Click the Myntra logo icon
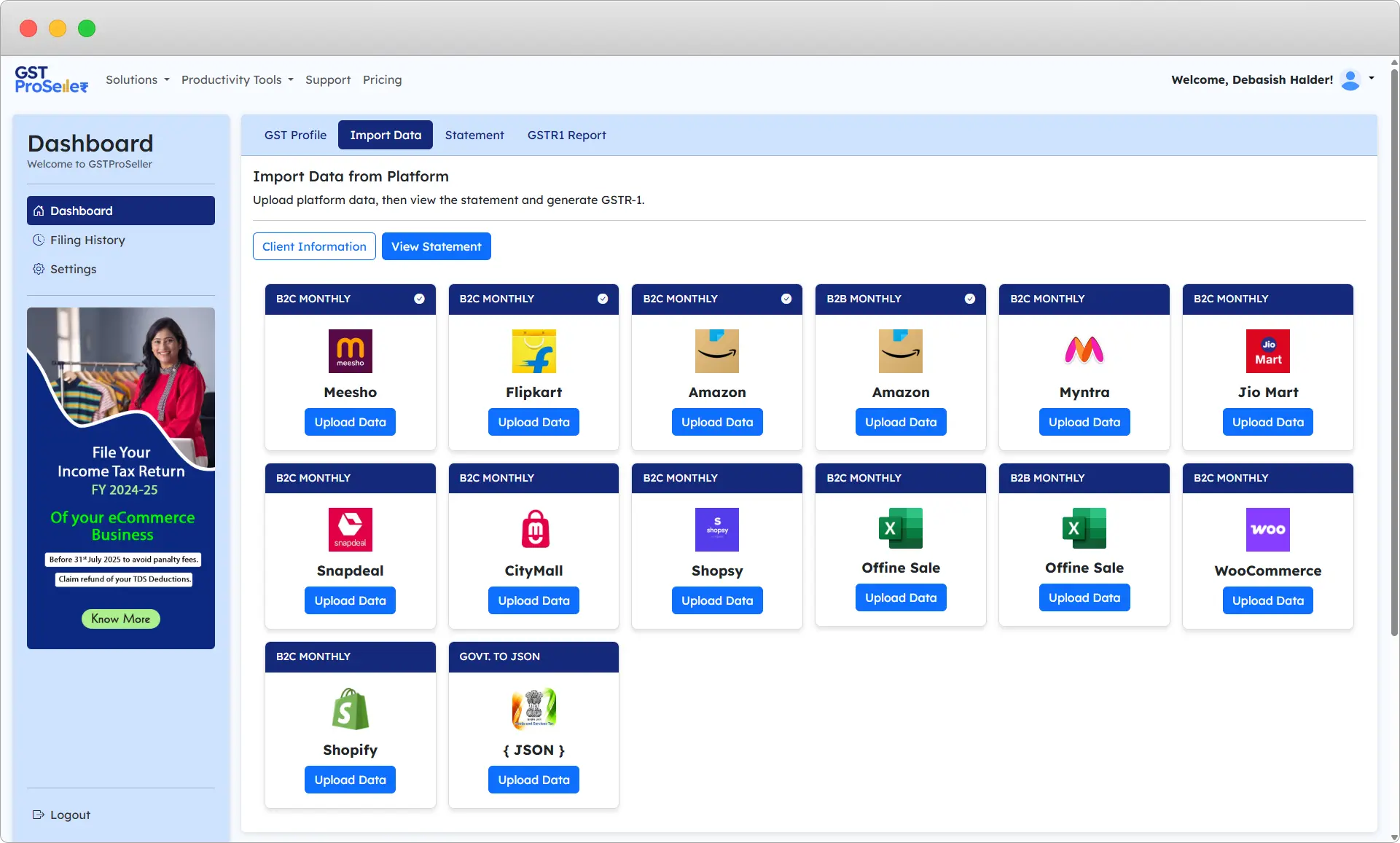 click(x=1084, y=350)
